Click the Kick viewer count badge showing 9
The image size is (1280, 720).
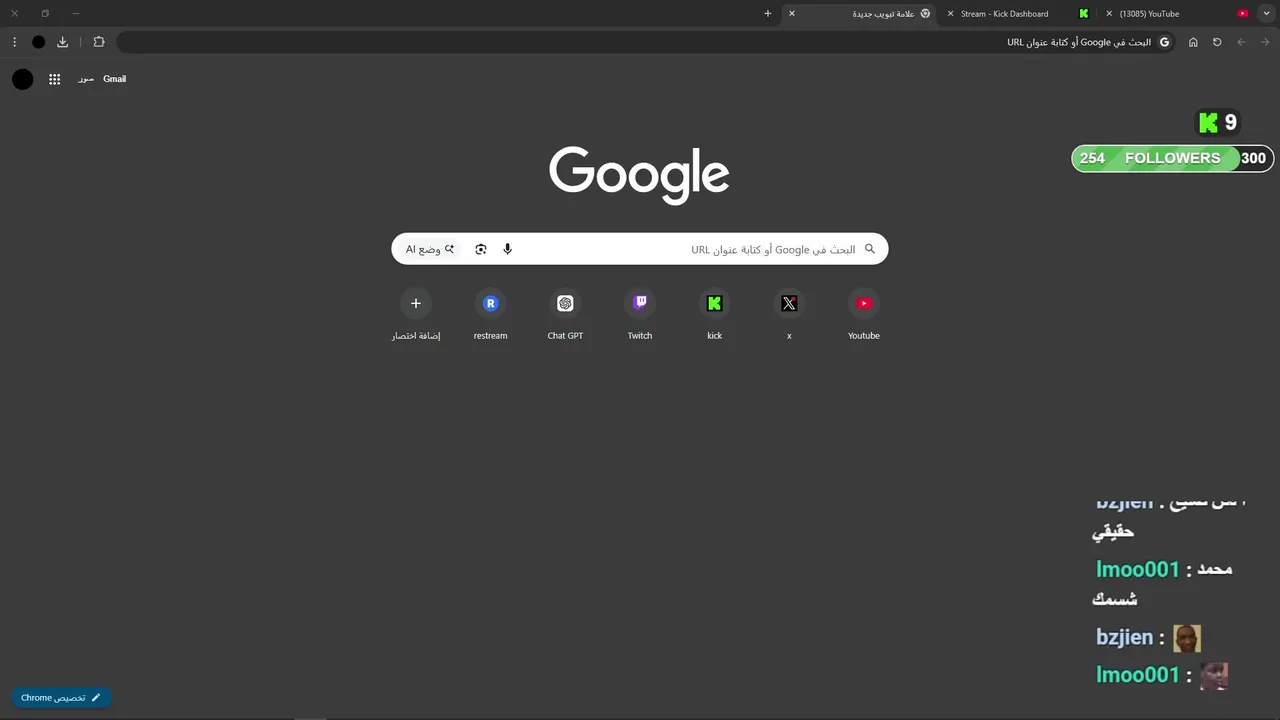(x=1218, y=123)
